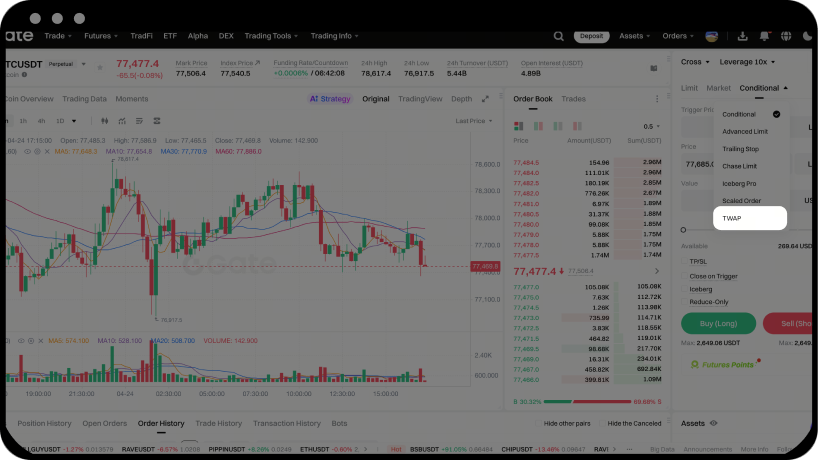
Task: Click the candlestick chart type icon
Action: coord(106,121)
